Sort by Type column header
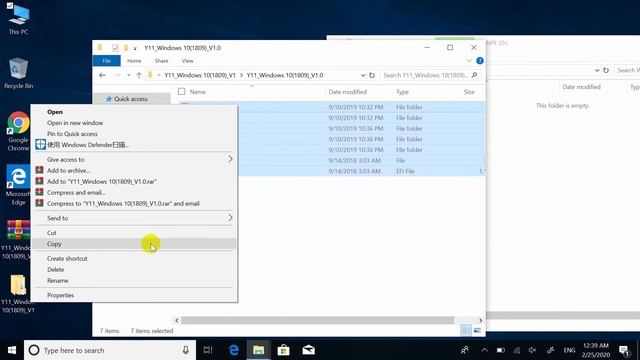This screenshot has width=640, height=360. click(402, 92)
